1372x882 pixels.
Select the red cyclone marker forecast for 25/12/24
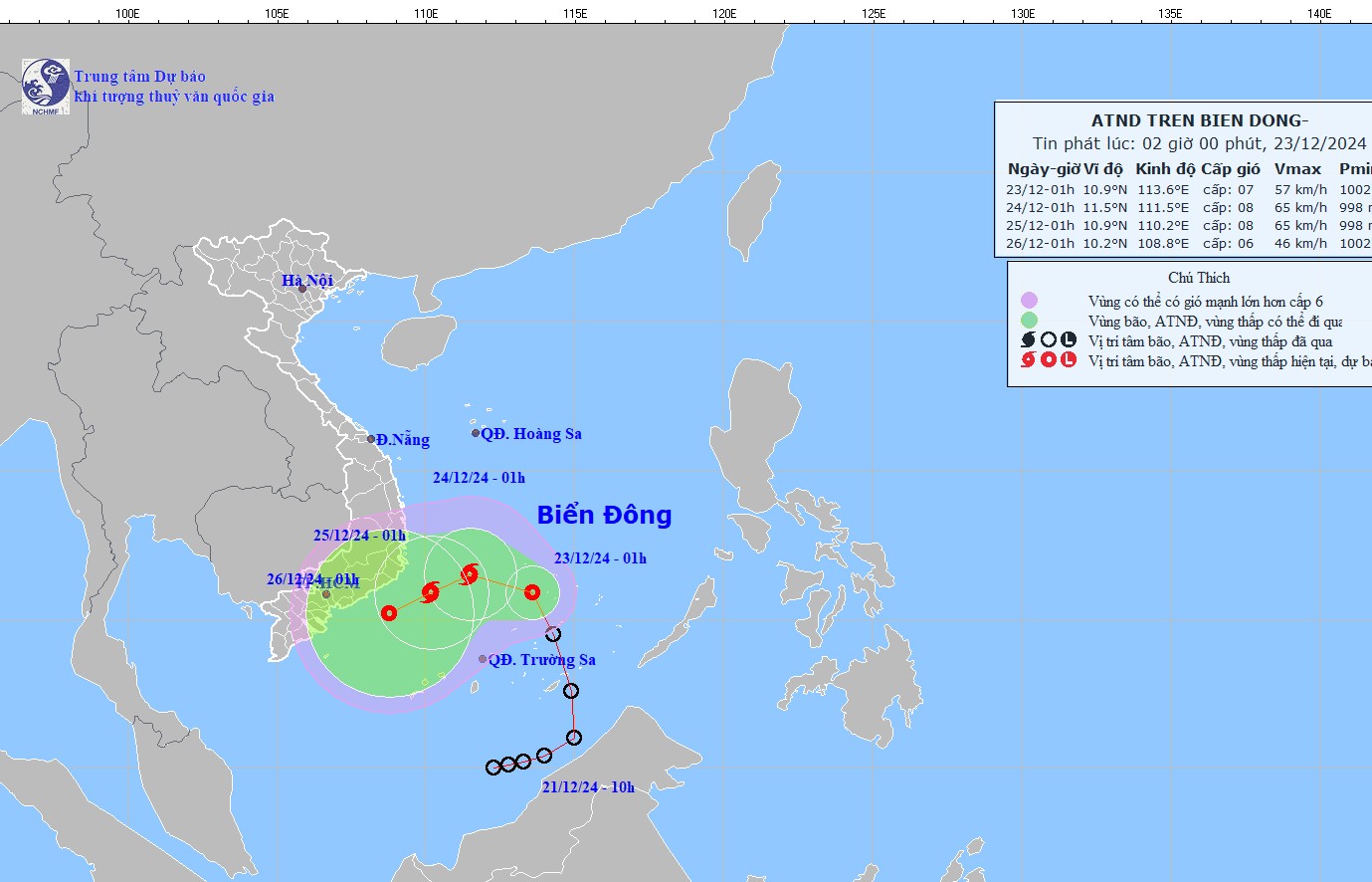click(430, 592)
